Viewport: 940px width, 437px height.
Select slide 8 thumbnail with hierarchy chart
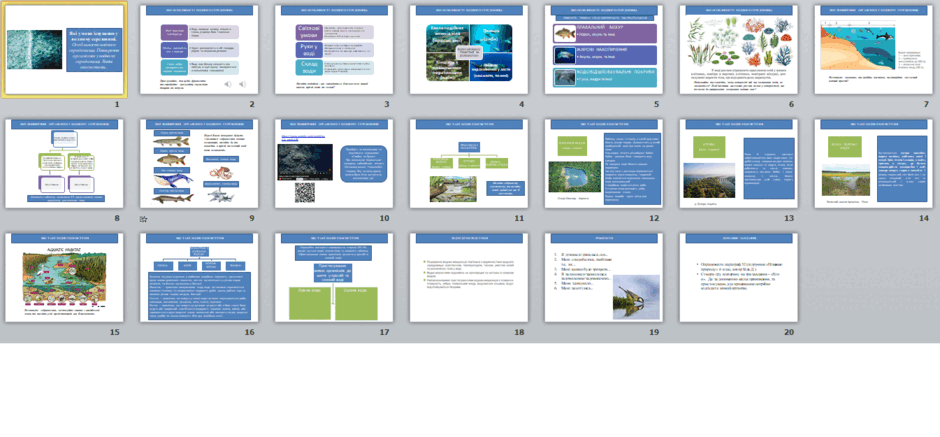click(64, 164)
